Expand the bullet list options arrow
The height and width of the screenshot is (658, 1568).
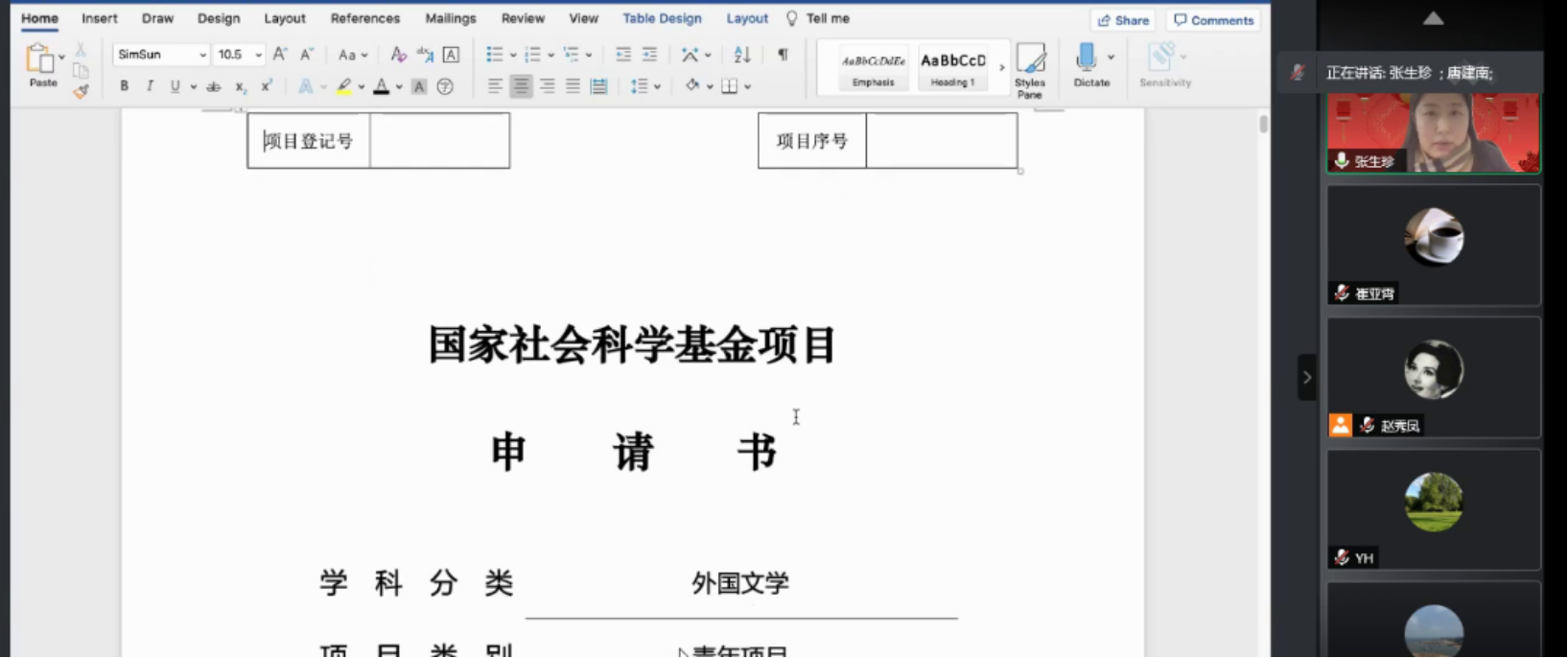(513, 56)
